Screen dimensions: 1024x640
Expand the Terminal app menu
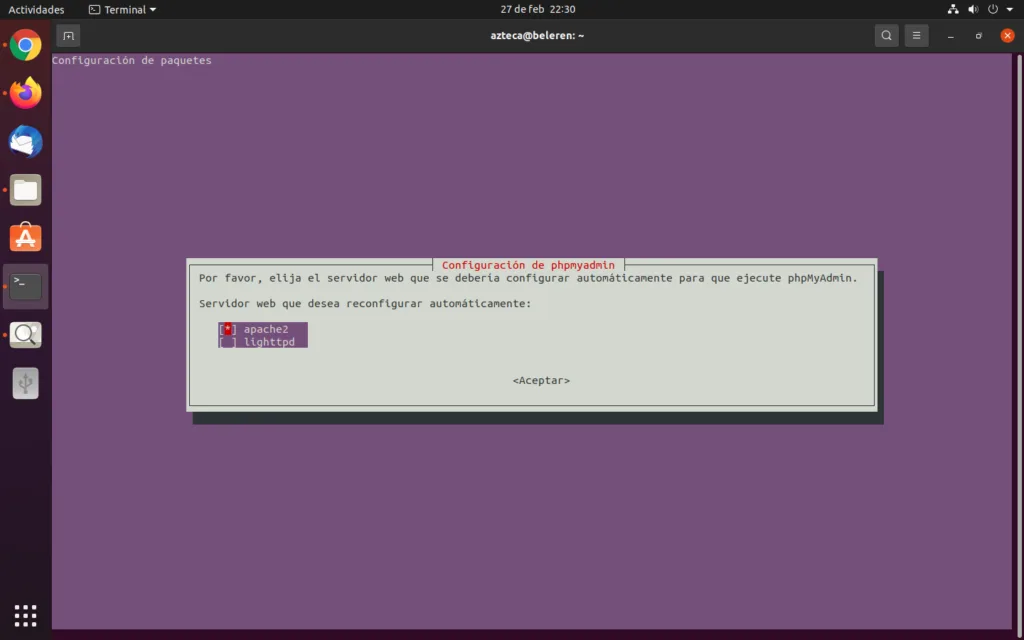coord(123,10)
